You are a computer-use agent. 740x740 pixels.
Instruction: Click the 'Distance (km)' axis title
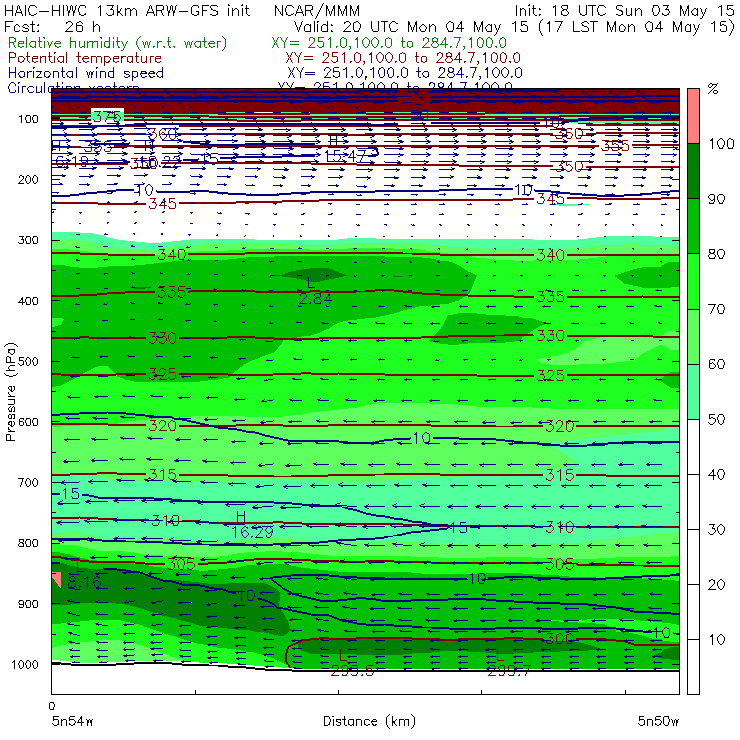click(369, 721)
